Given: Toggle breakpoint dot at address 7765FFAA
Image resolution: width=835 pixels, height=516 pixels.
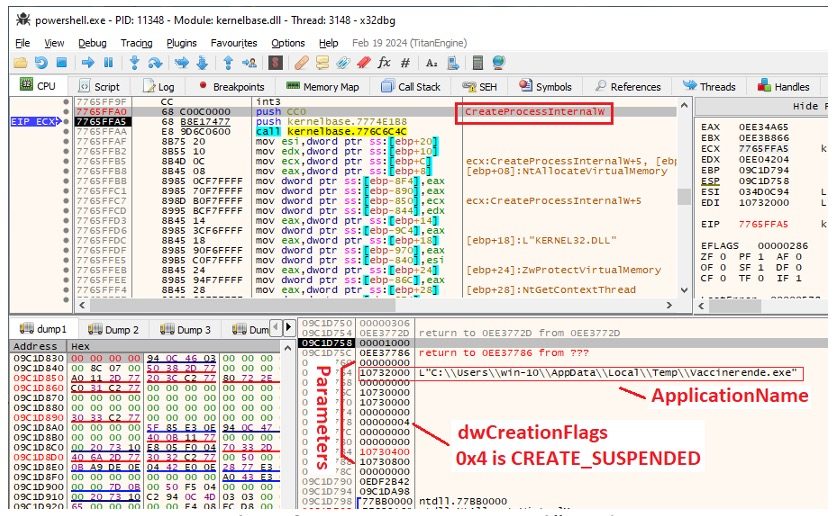Looking at the screenshot, I should click(x=67, y=131).
